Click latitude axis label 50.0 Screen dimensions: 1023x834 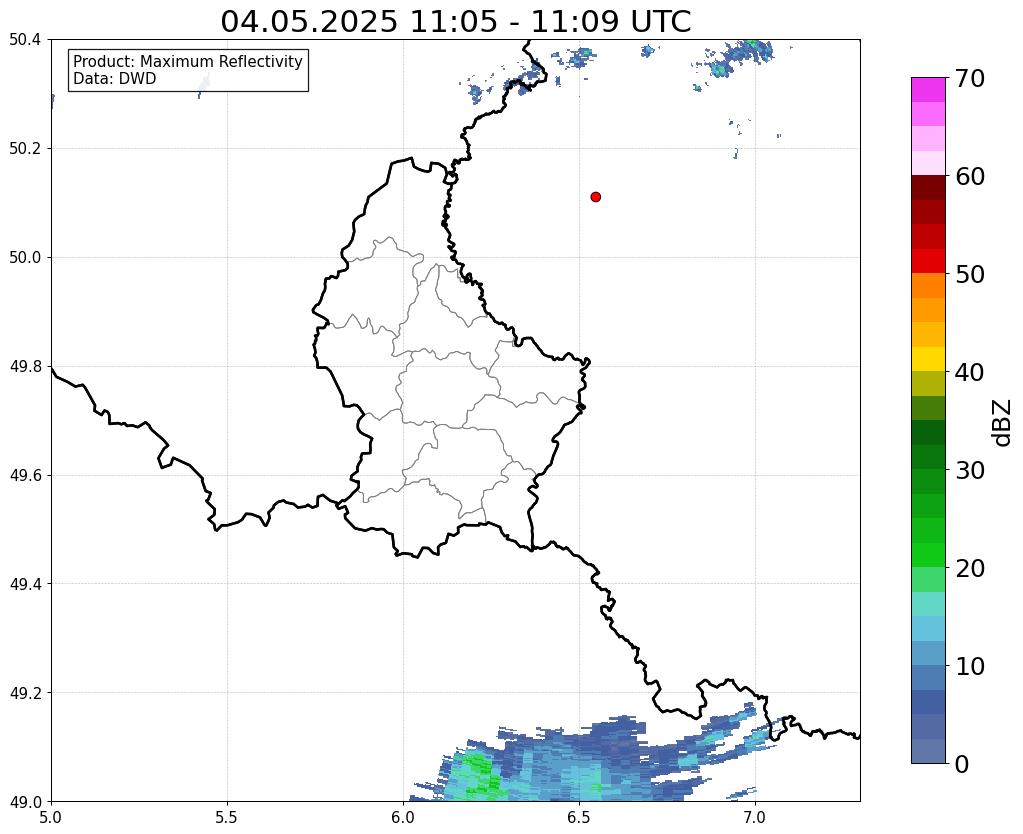coord(25,258)
